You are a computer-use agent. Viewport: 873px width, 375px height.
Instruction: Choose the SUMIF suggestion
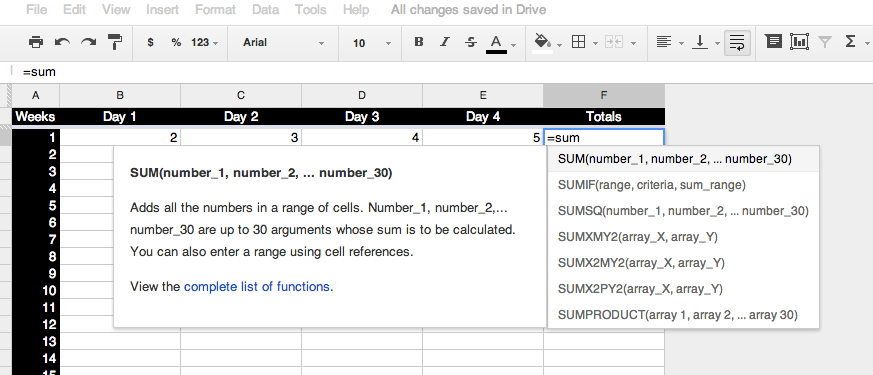(683, 185)
